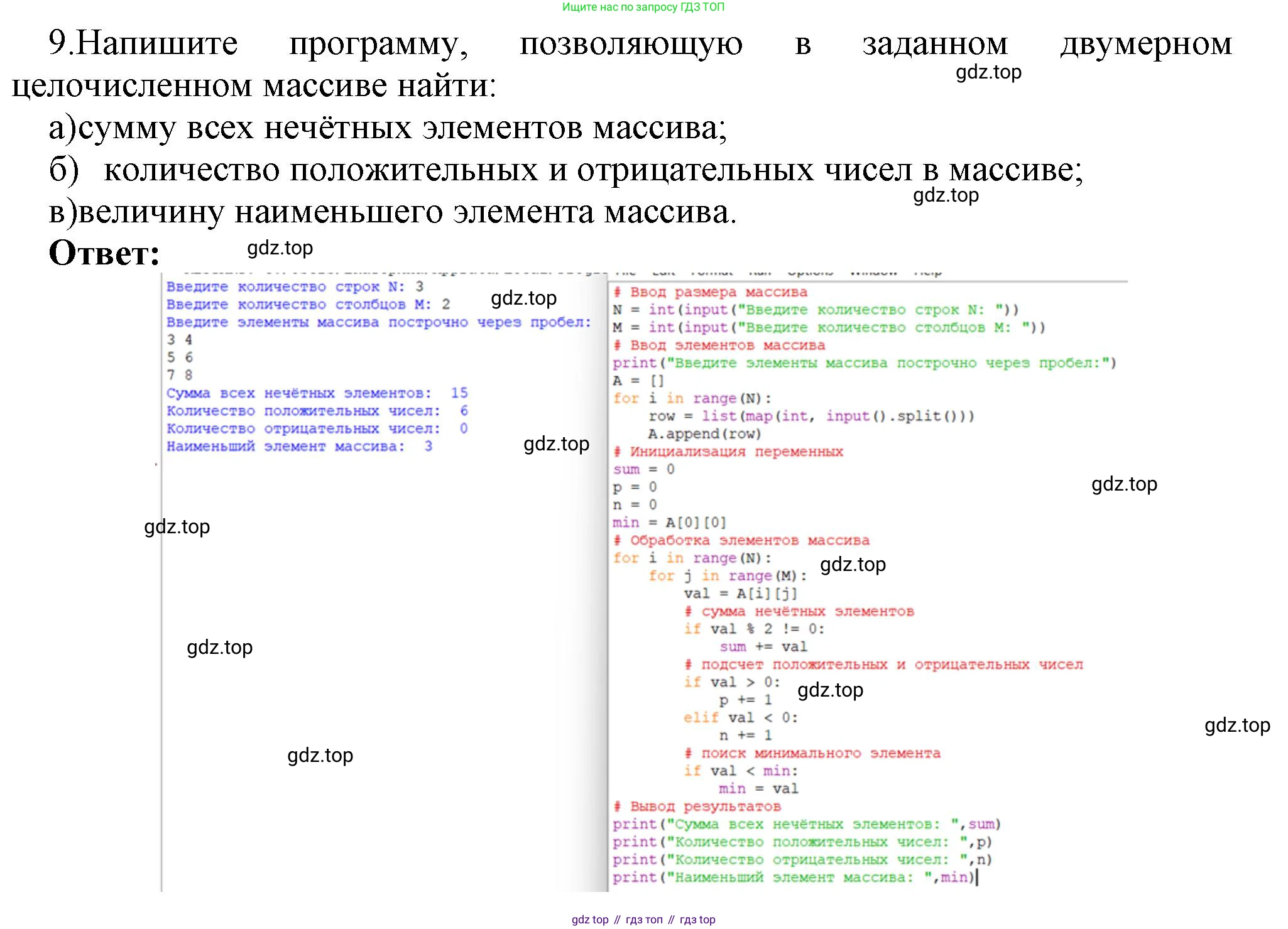Viewport: 1288px width, 929px height.
Task: Click the print line ending with ',sum)'
Action: point(807,824)
